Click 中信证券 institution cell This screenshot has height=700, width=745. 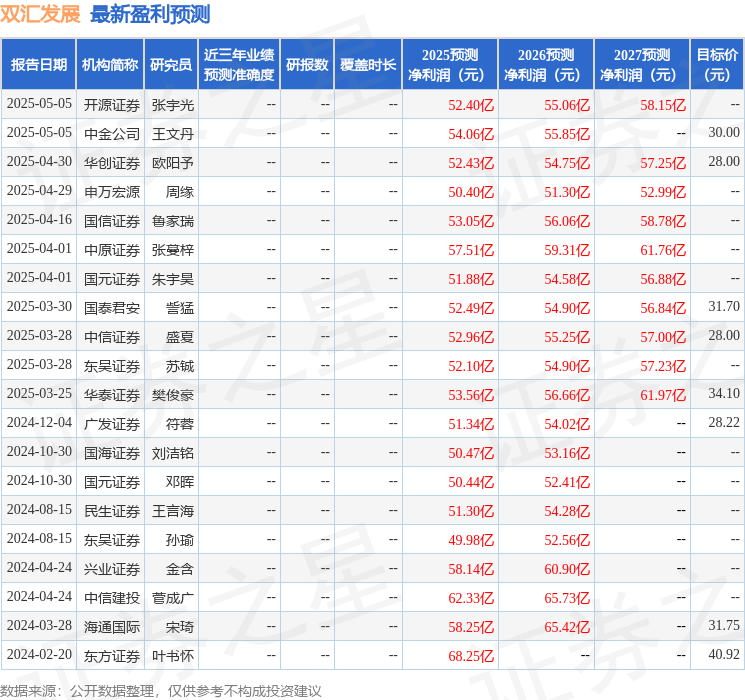(x=112, y=337)
